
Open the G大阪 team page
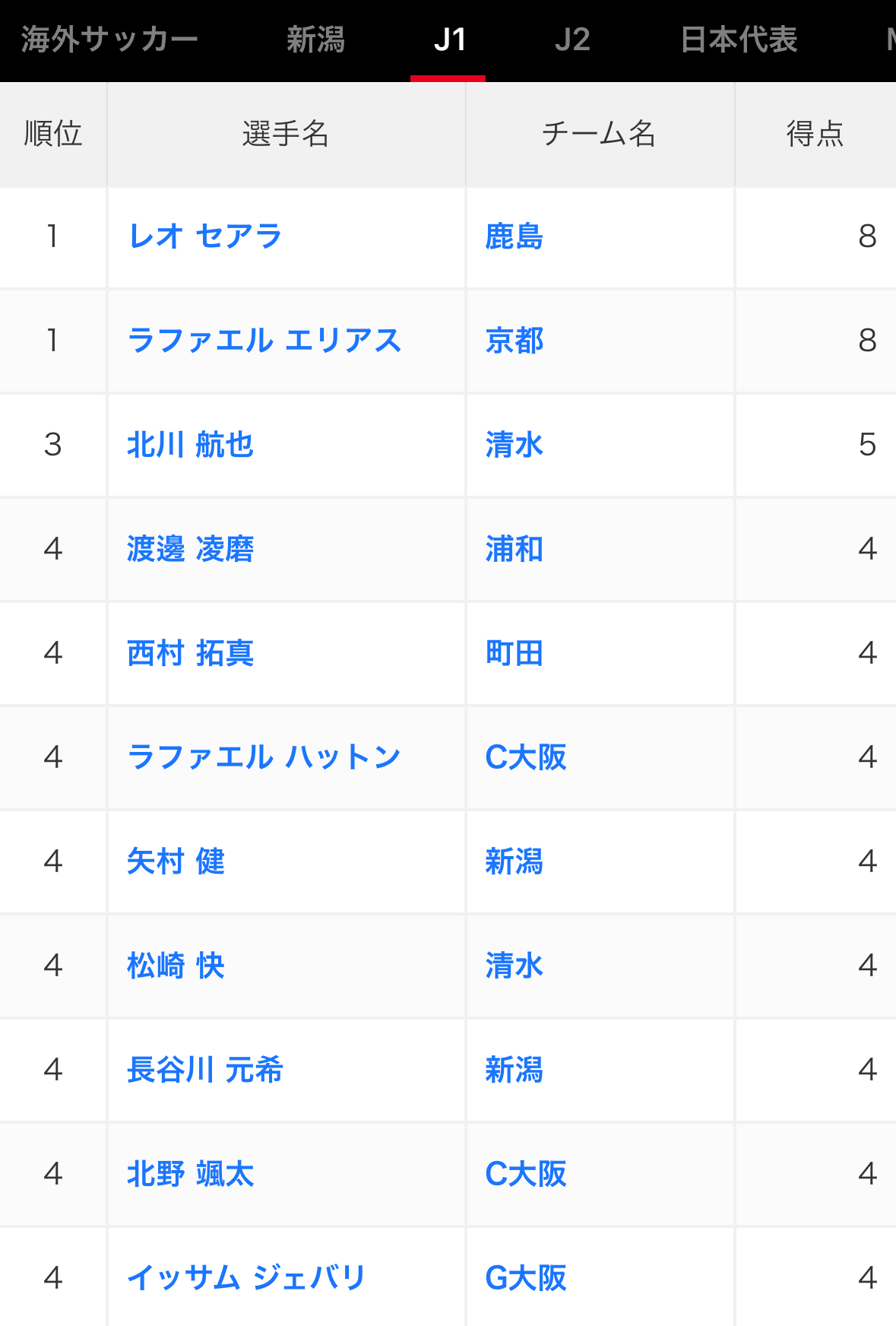(x=526, y=1278)
